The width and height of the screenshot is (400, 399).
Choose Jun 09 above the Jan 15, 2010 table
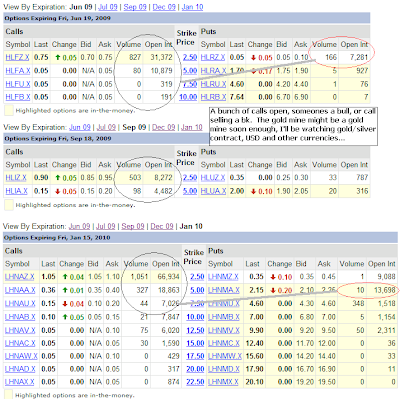79,226
